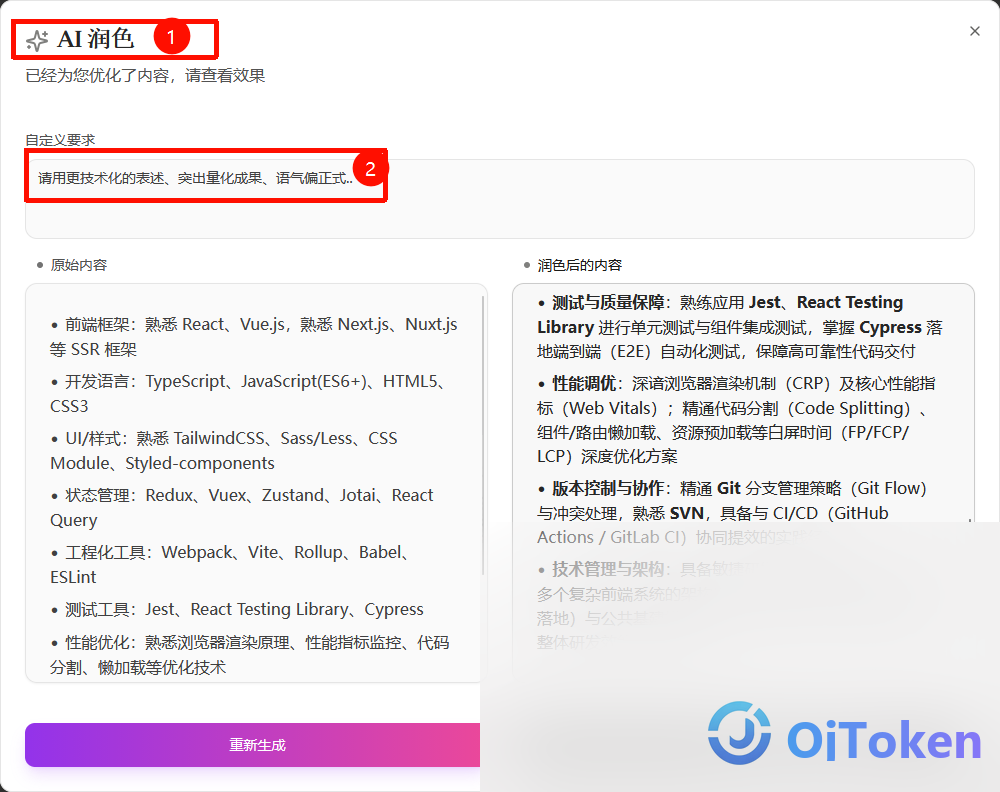Click the 前端框架 line in original content
The image size is (1000, 792).
point(254,337)
